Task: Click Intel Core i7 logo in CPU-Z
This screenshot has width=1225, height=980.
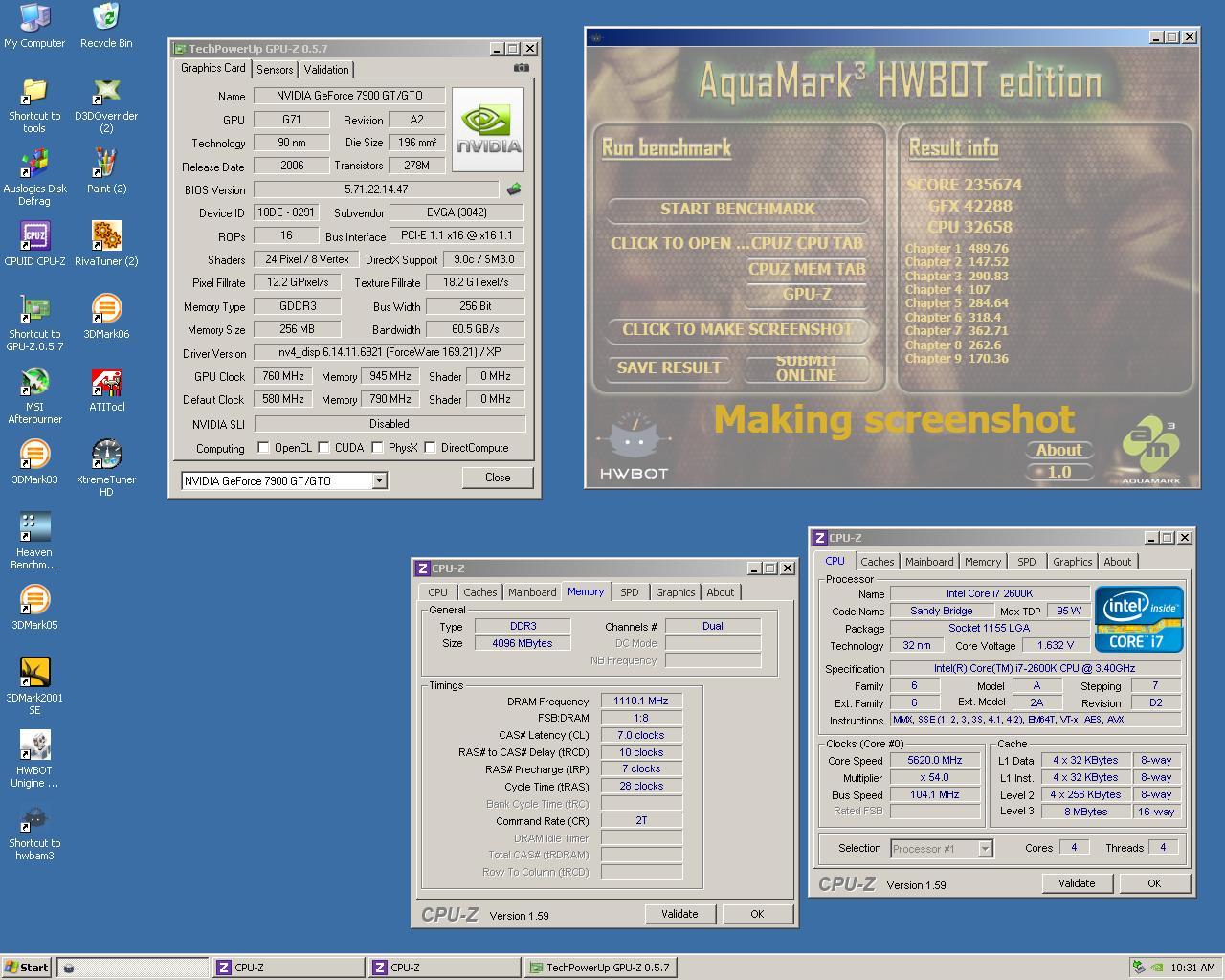Action: pos(1139,619)
